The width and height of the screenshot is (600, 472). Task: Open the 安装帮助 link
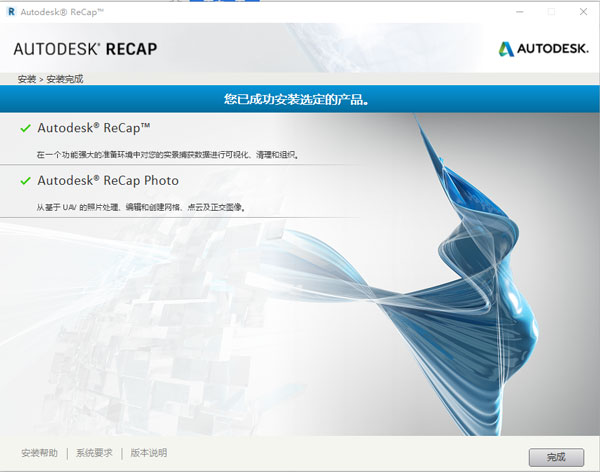point(39,453)
